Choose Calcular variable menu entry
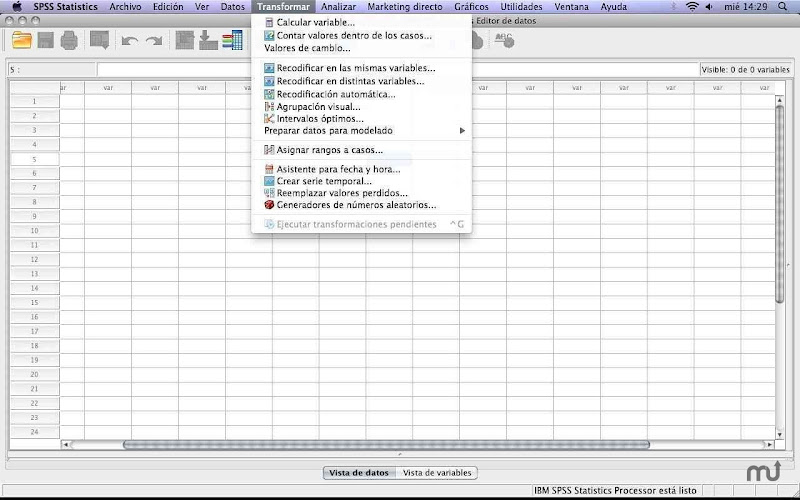The height and width of the screenshot is (500, 800). click(362, 22)
